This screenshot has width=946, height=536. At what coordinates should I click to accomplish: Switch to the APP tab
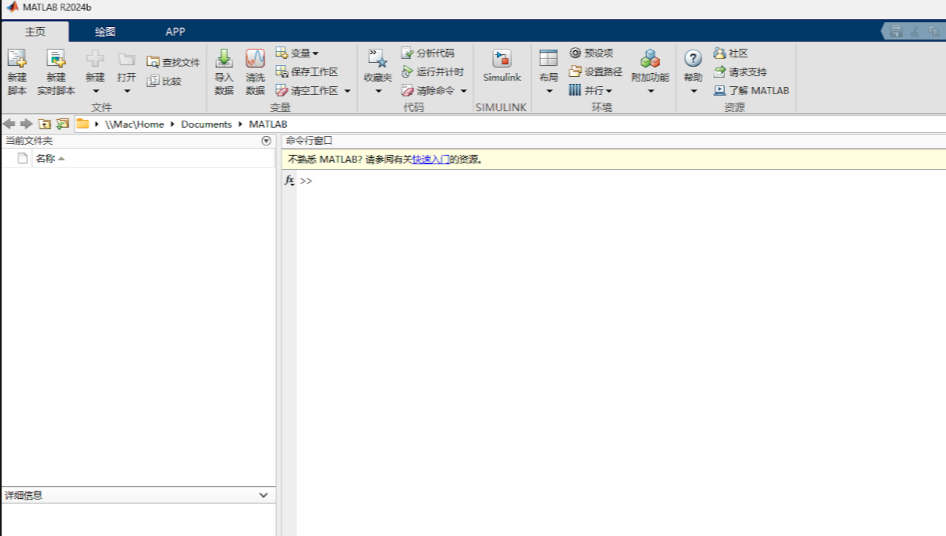point(175,31)
